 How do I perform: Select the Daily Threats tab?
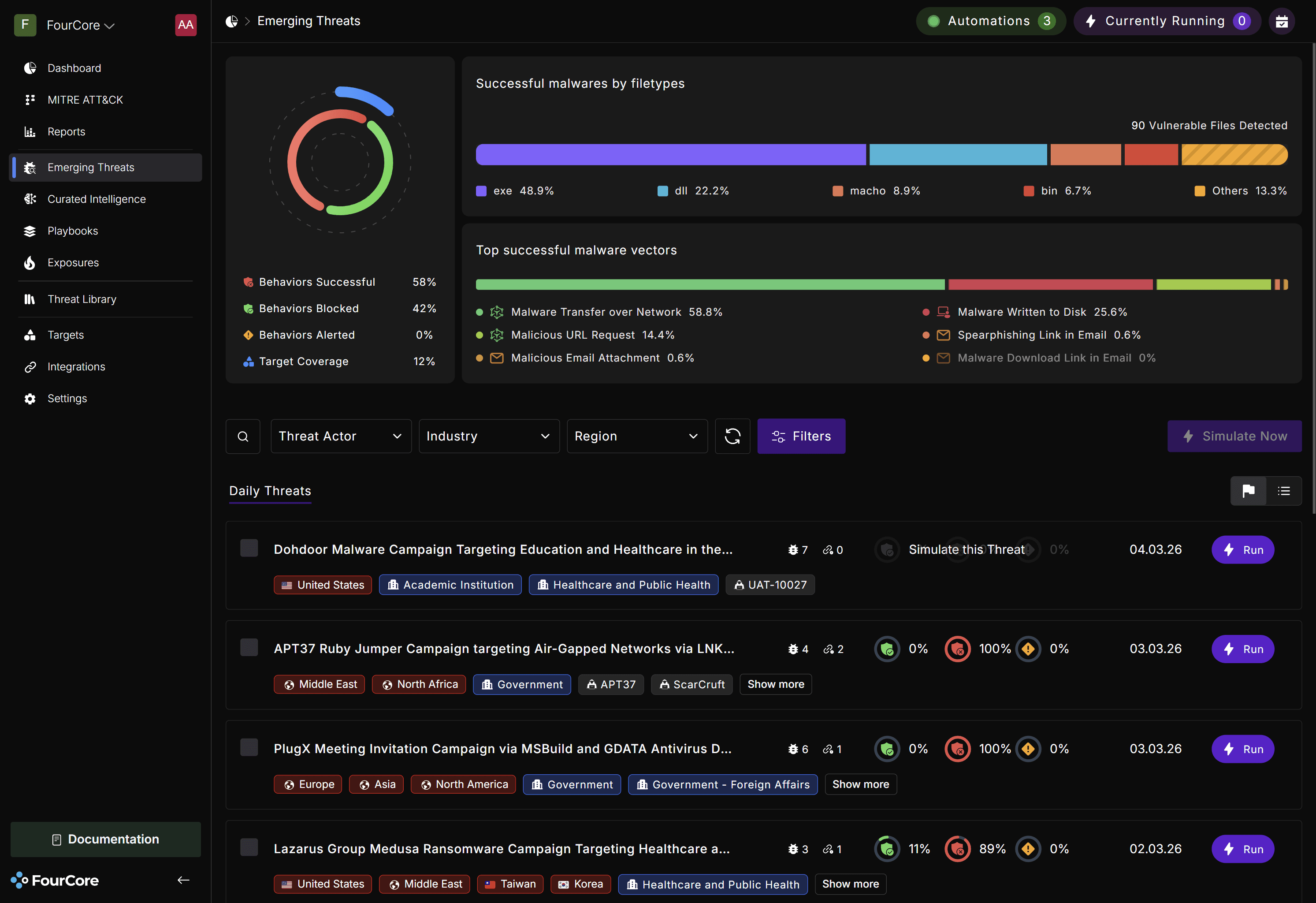pos(270,491)
